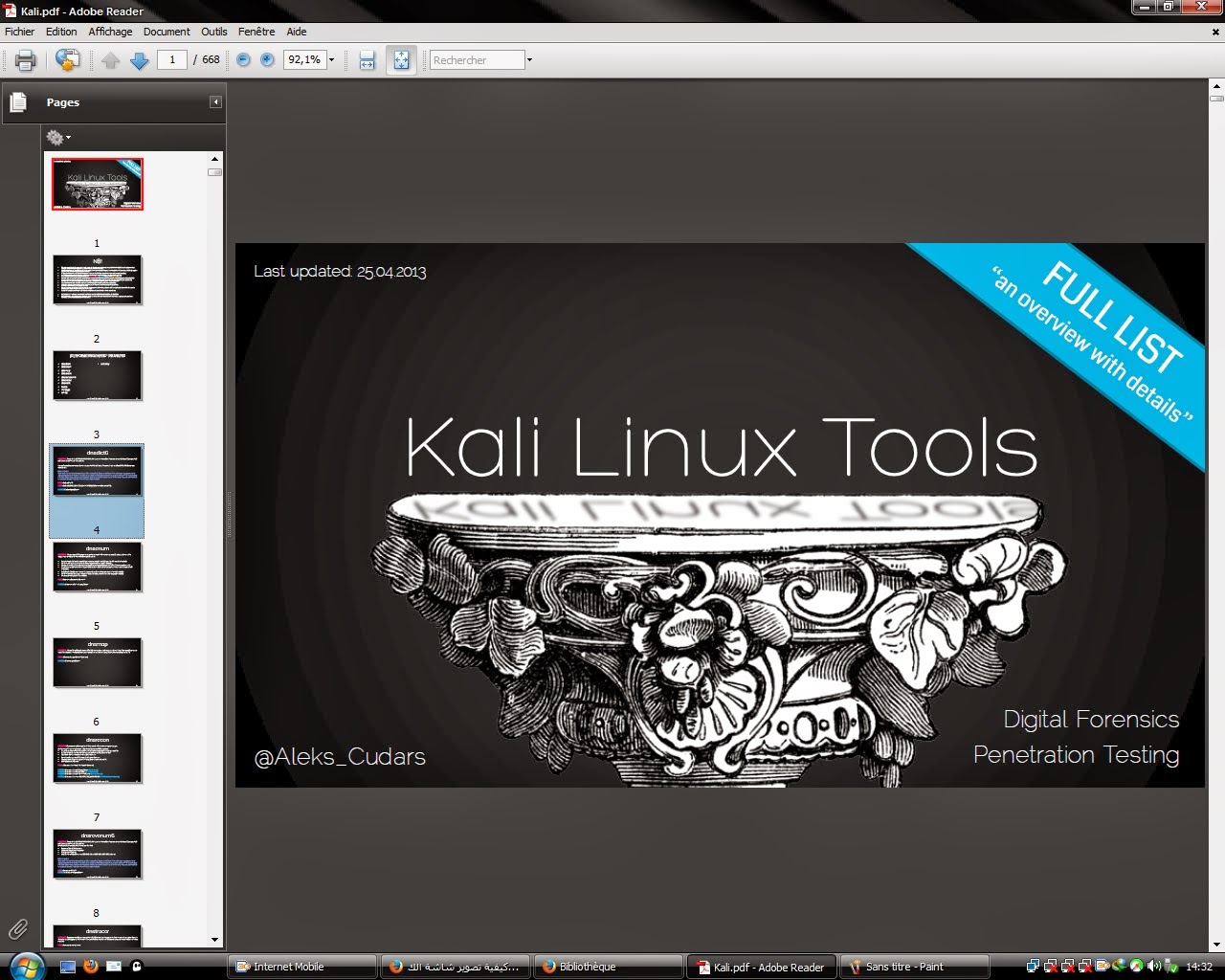This screenshot has width=1225, height=980.
Task: Click the ghost icon in quick launch
Action: click(x=137, y=967)
